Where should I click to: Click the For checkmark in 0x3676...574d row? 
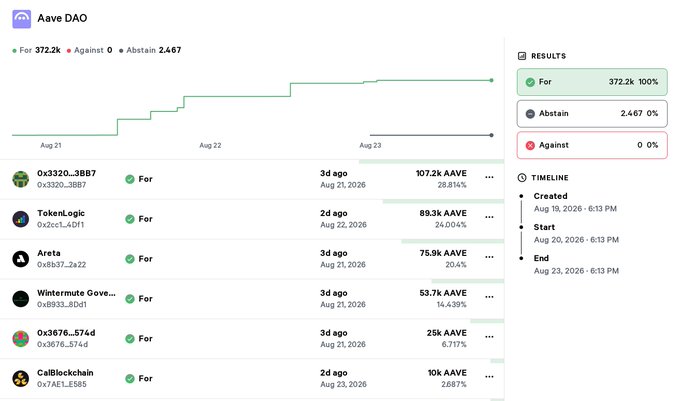[x=130, y=339]
